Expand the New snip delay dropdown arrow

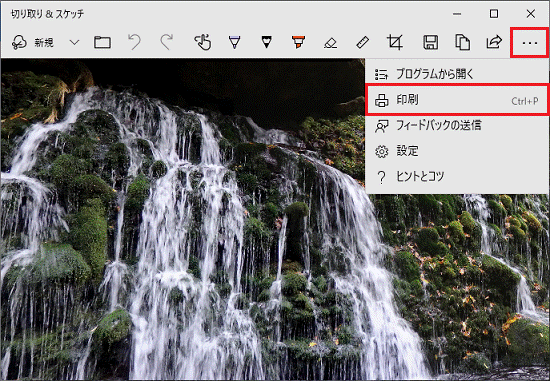point(74,43)
